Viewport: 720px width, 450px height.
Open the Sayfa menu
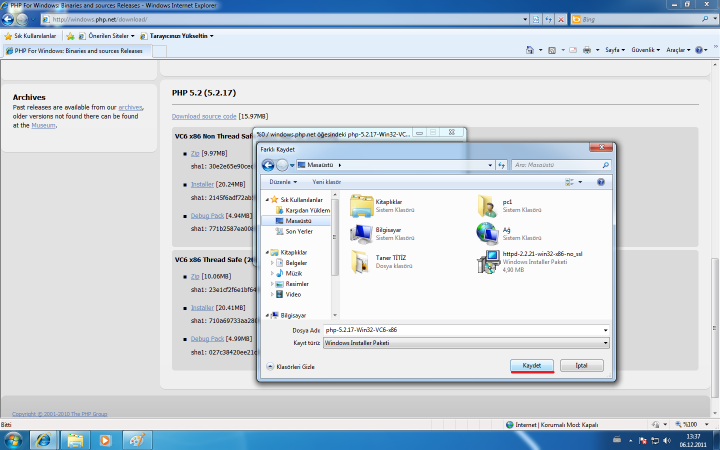(x=615, y=50)
